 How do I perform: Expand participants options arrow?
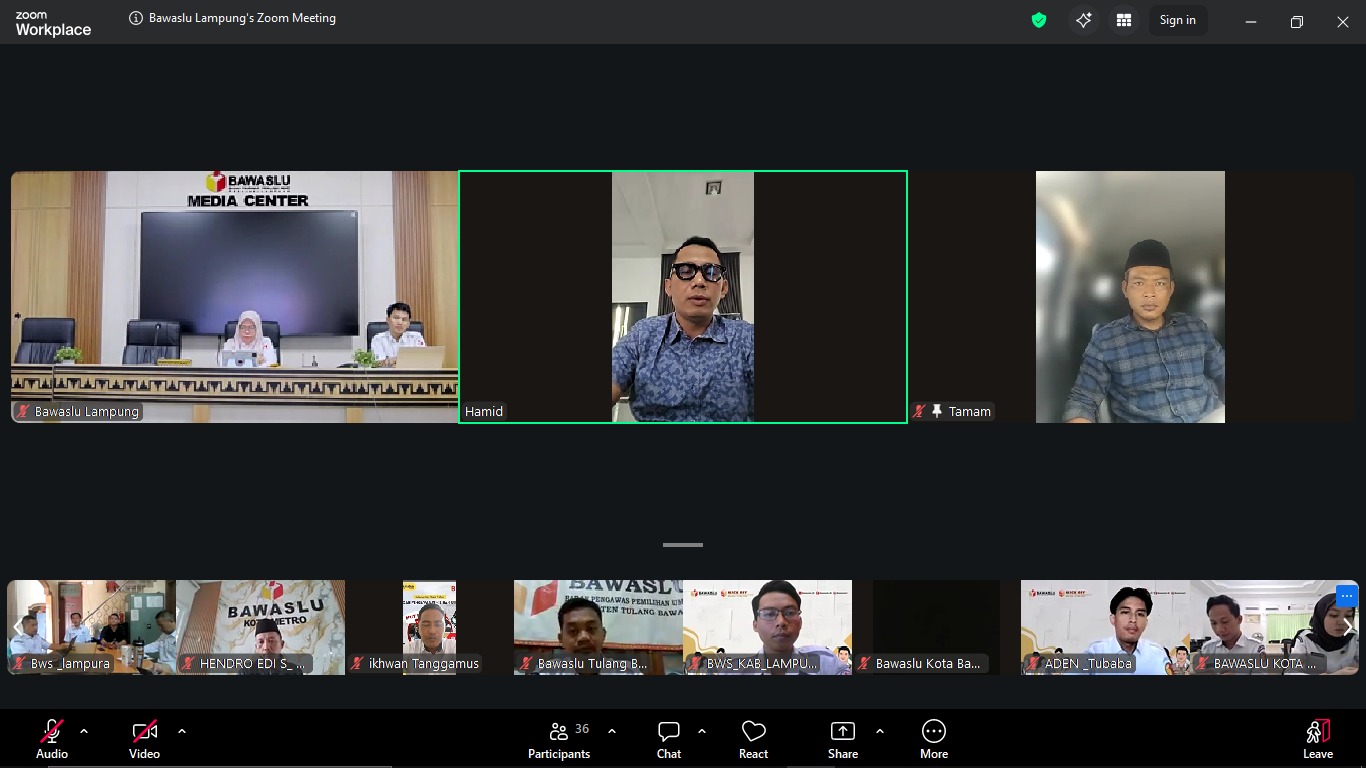pos(612,731)
